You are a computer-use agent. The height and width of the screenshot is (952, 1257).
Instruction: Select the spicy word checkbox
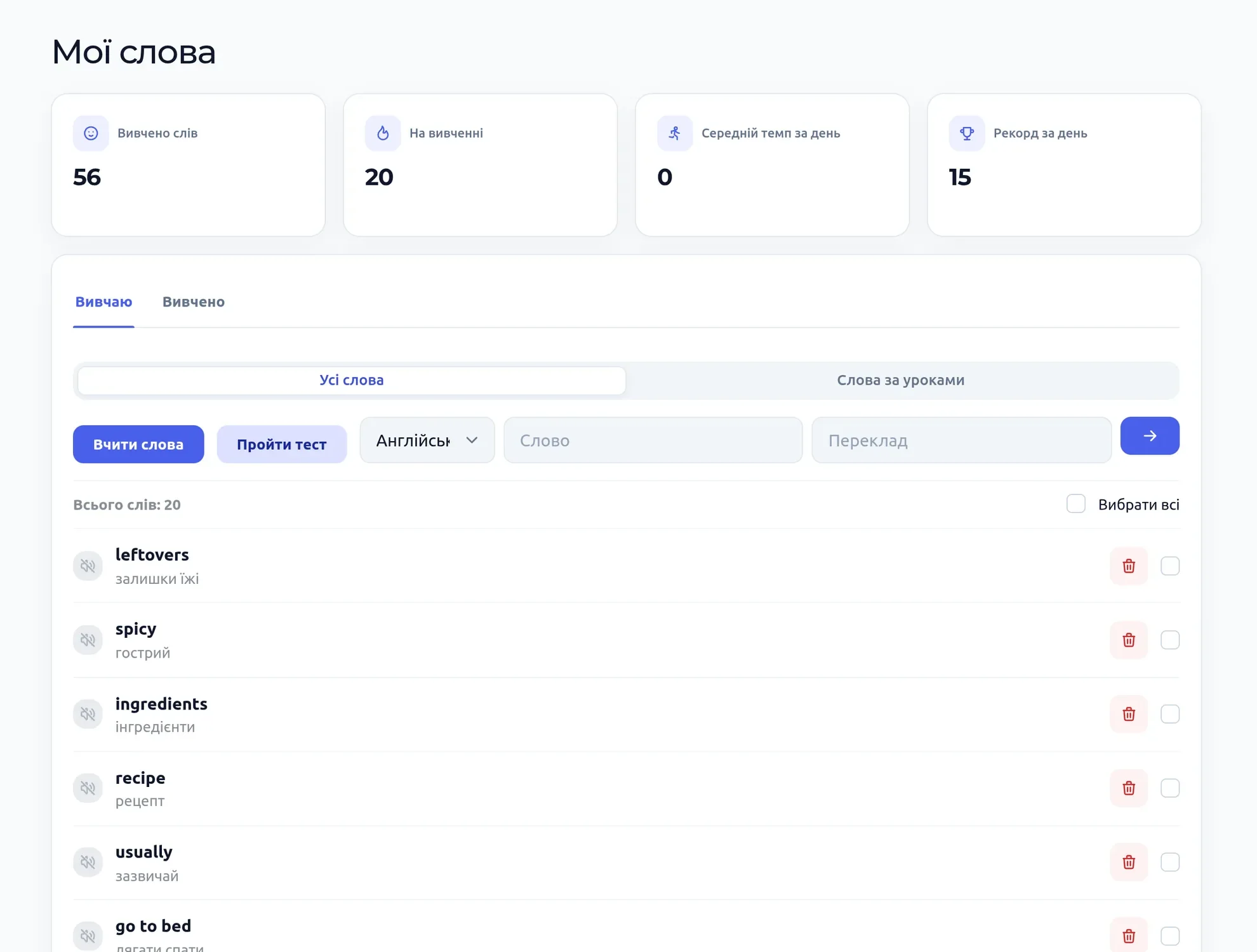pos(1169,640)
